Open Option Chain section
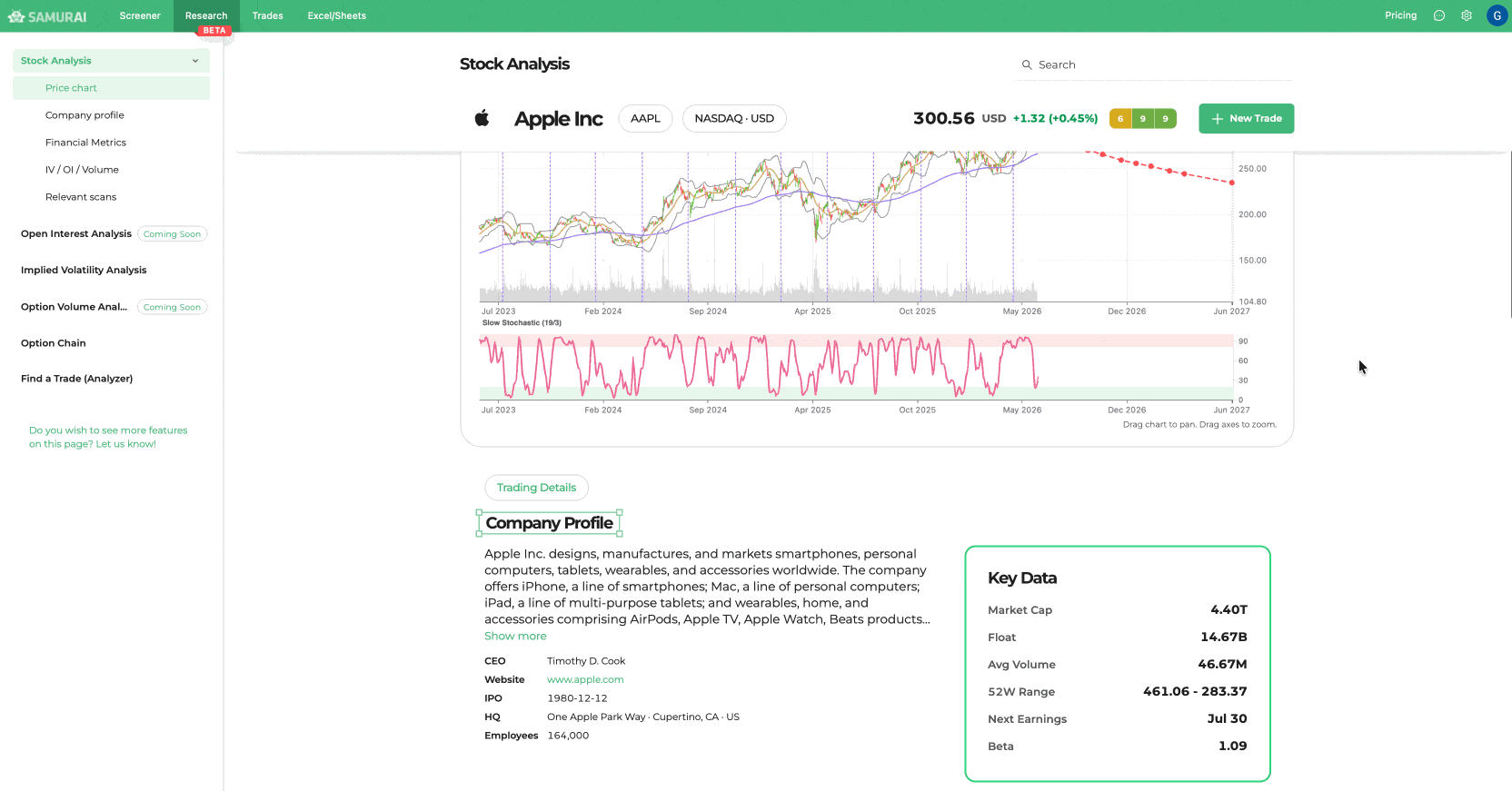1512x791 pixels. pos(54,343)
